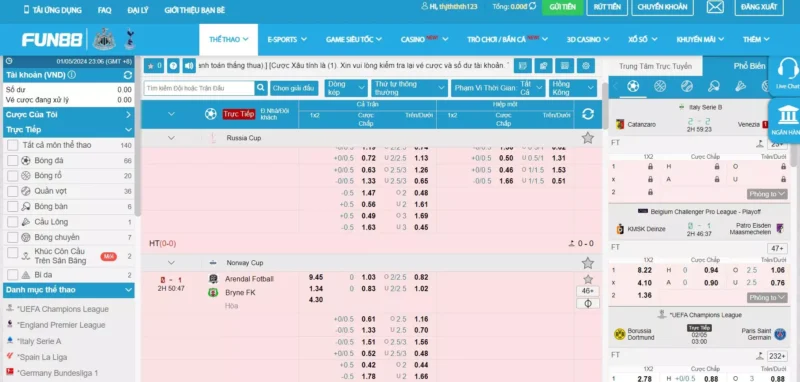The width and height of the screenshot is (800, 382).
Task: Click the soccer ball icon in table header
Action: (x=211, y=114)
